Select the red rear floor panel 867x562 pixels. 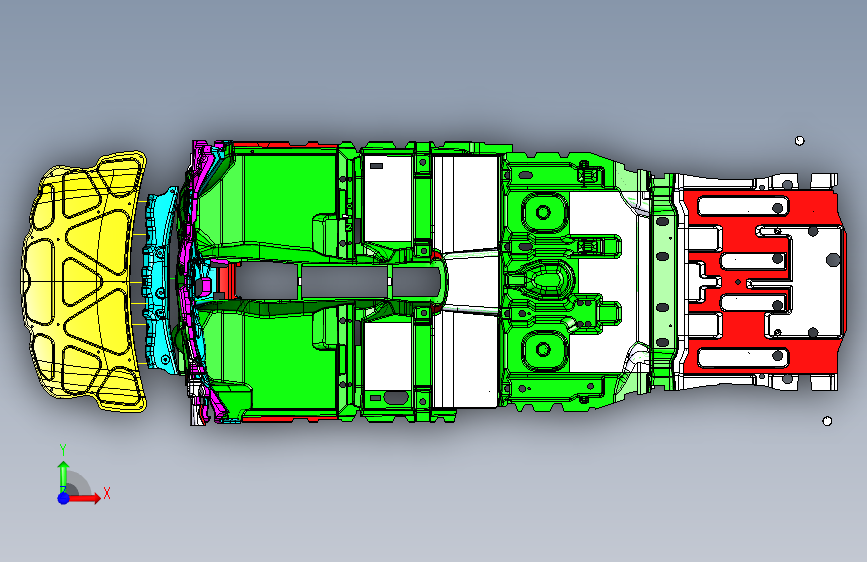pos(763,282)
